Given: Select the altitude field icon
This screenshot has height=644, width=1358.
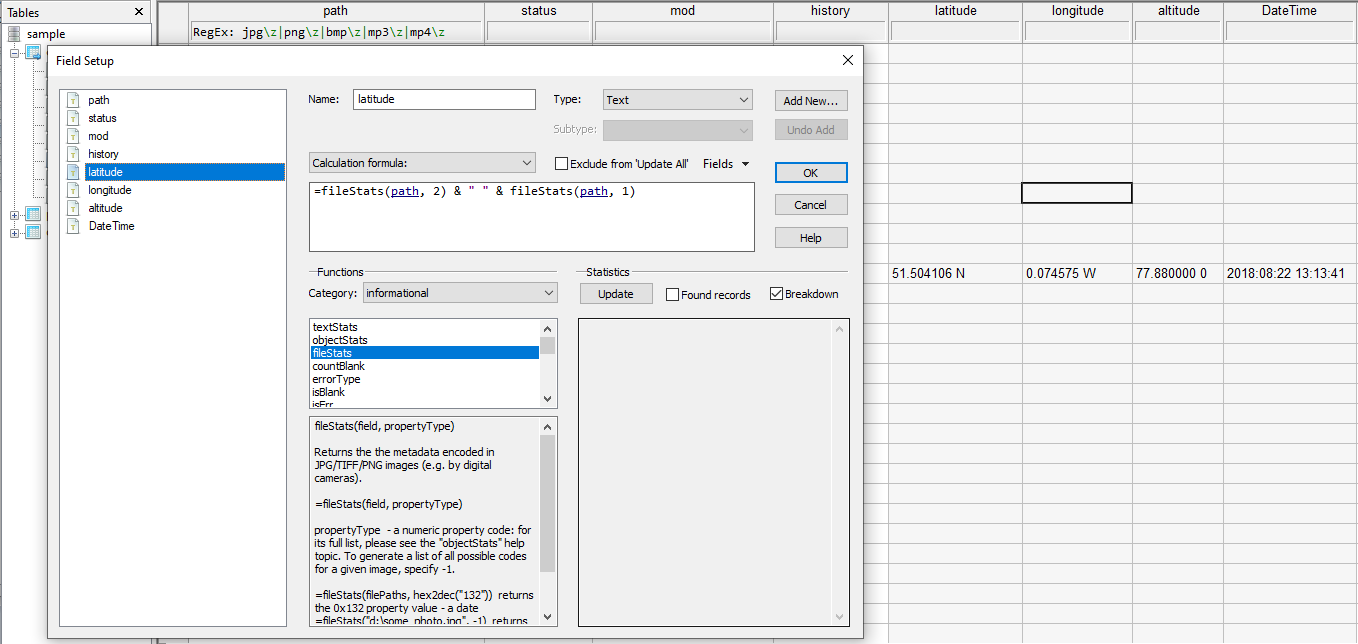Looking at the screenshot, I should 73,208.
